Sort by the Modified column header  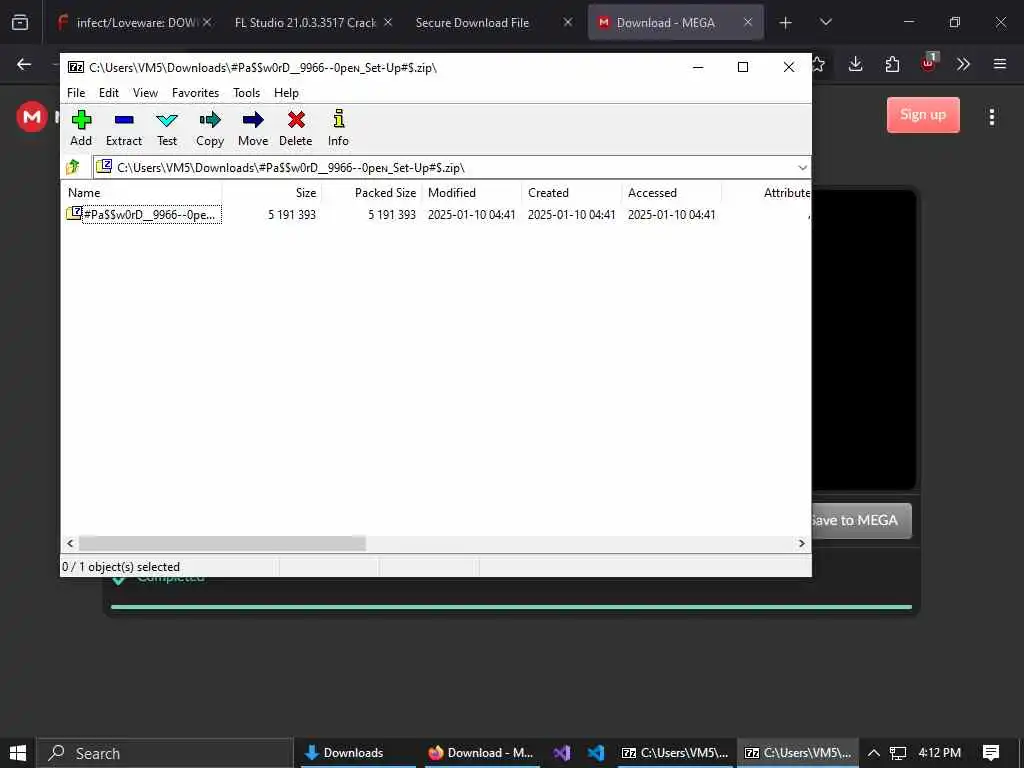point(472,193)
